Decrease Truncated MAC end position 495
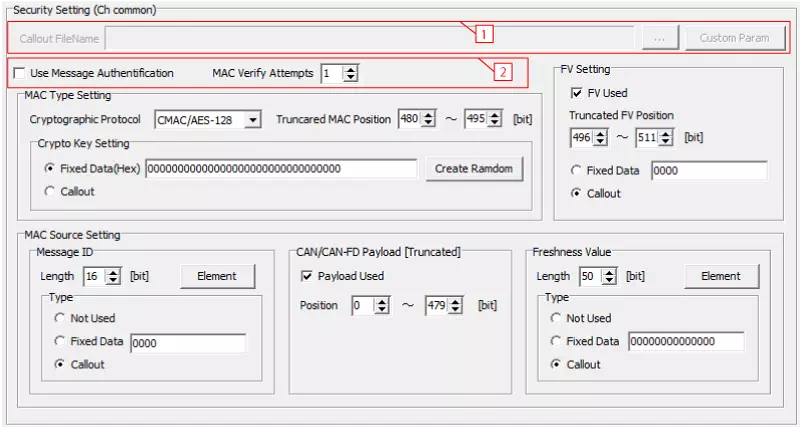Screen dimensions: 800x429 [x=494, y=123]
